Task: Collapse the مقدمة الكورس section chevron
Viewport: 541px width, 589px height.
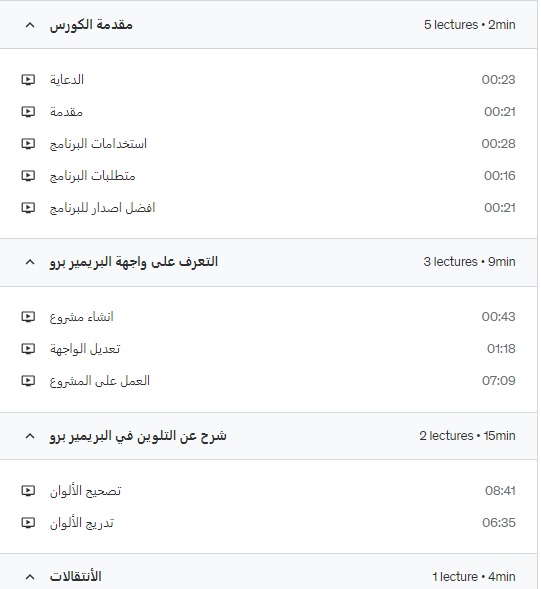Action: 30,25
